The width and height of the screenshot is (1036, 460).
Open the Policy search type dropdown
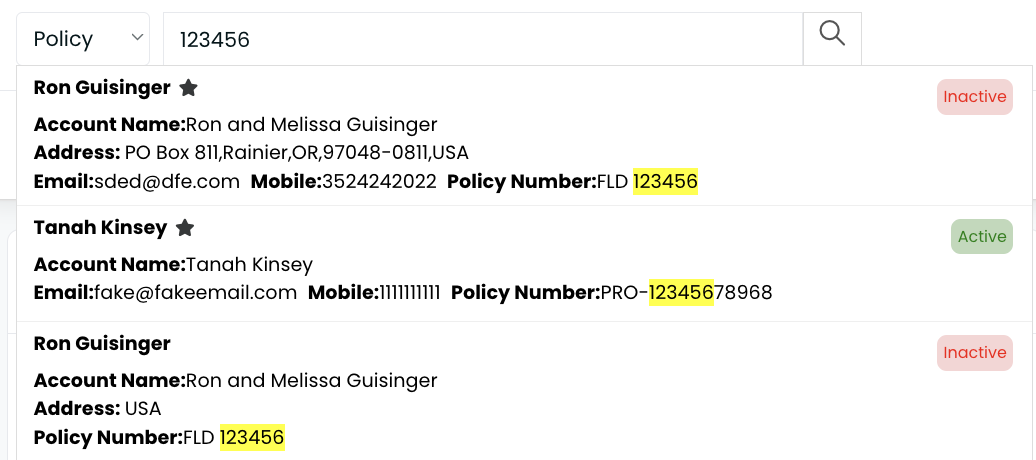[x=83, y=39]
